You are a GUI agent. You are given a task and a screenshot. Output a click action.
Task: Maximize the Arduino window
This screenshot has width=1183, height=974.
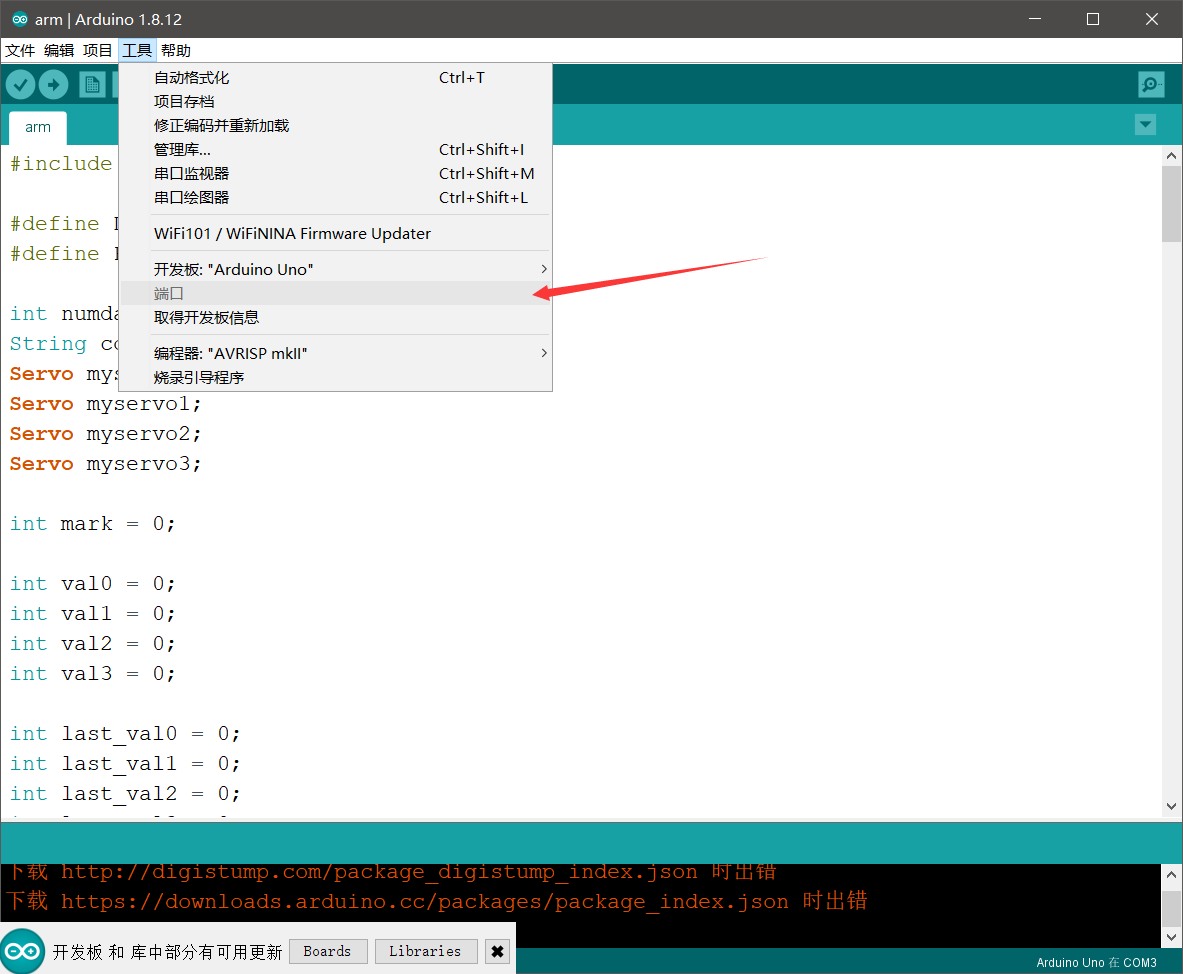pyautogui.click(x=1092, y=19)
